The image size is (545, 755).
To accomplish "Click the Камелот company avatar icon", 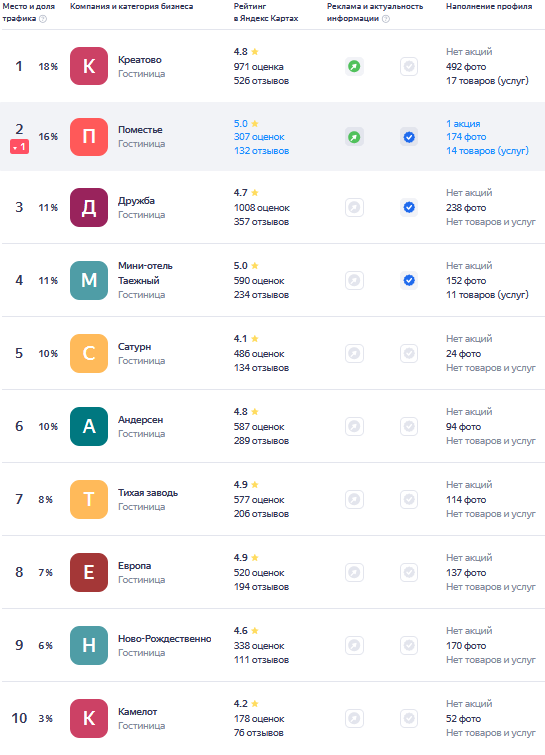I will tap(89, 718).
